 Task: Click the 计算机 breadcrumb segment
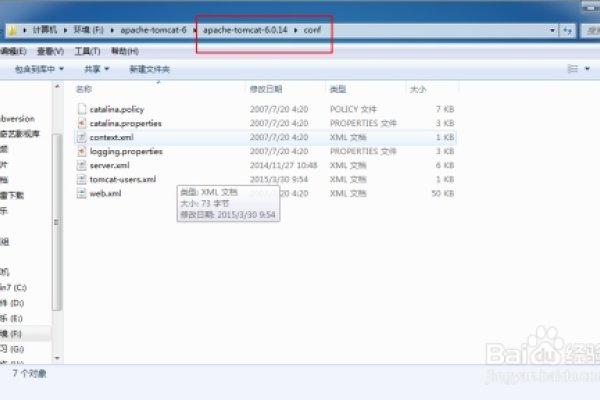pos(45,30)
